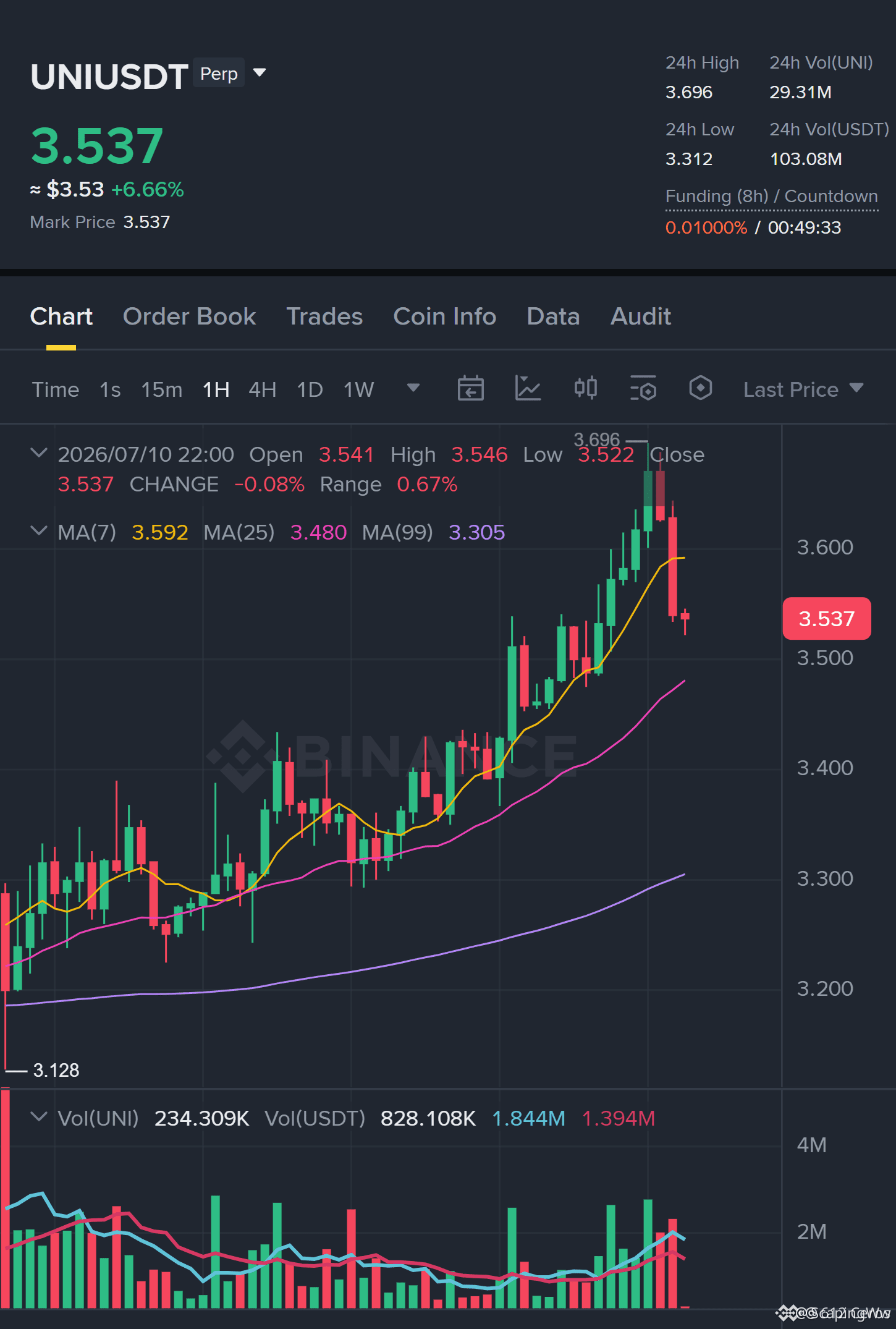Open the chart display settings icon
The image size is (896, 1329).
(643, 389)
